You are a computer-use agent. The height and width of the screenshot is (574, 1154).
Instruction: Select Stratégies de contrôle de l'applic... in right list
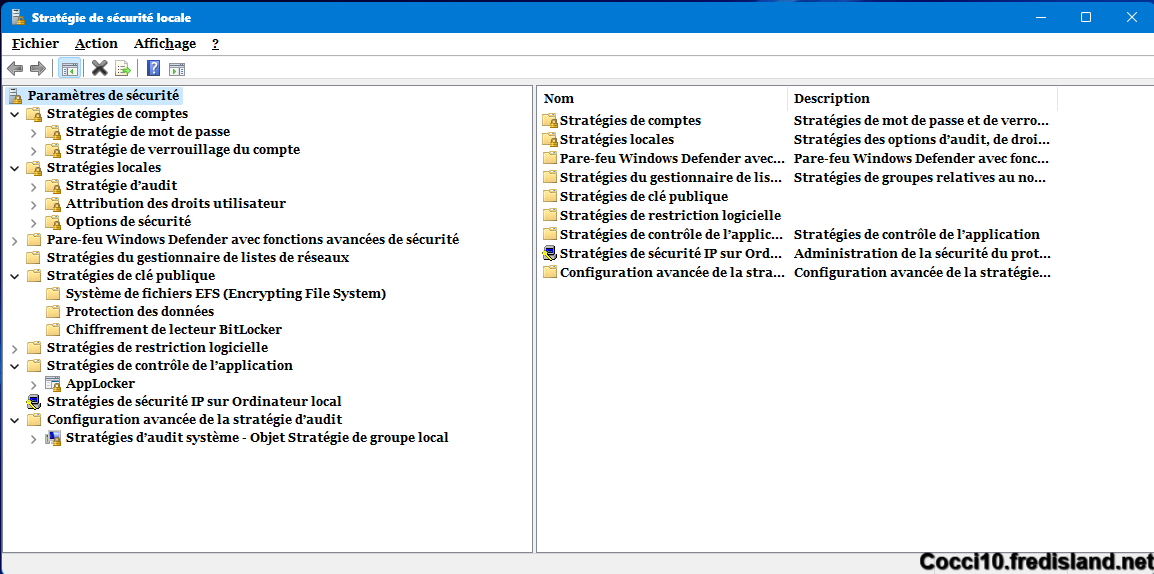point(670,235)
